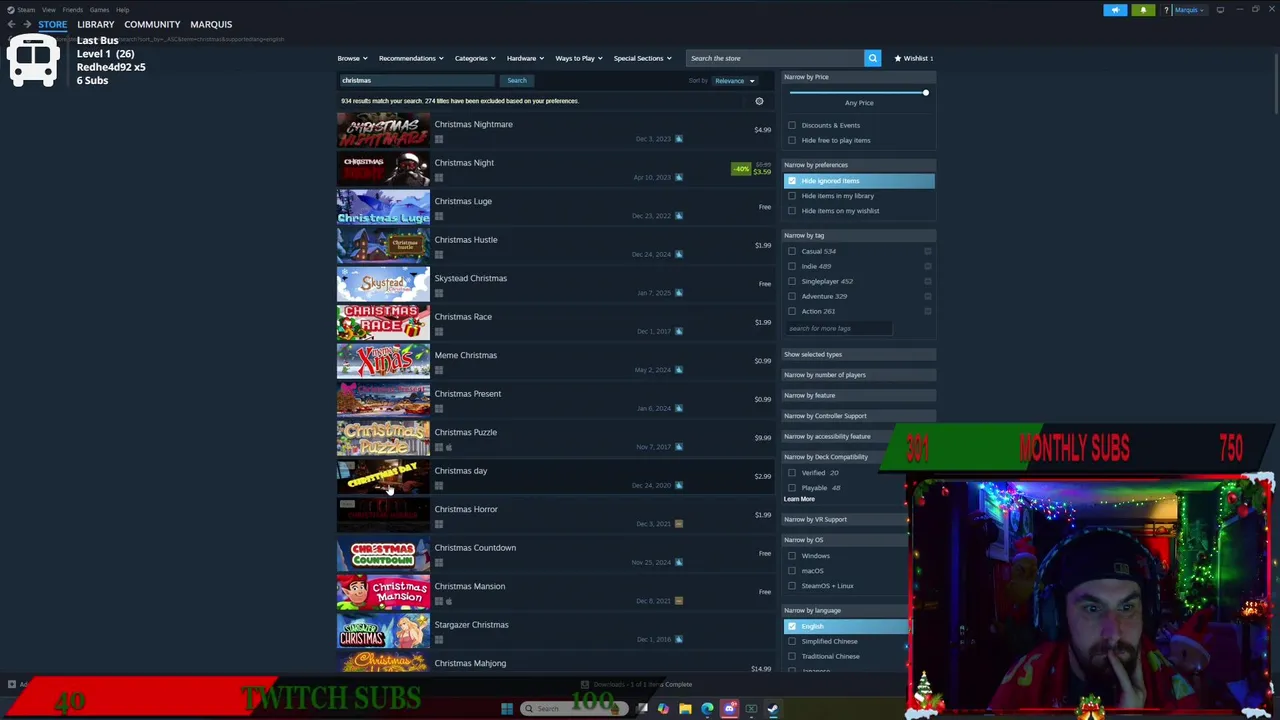Open the Browse dropdown menu
The image size is (1280, 720).
pos(352,58)
